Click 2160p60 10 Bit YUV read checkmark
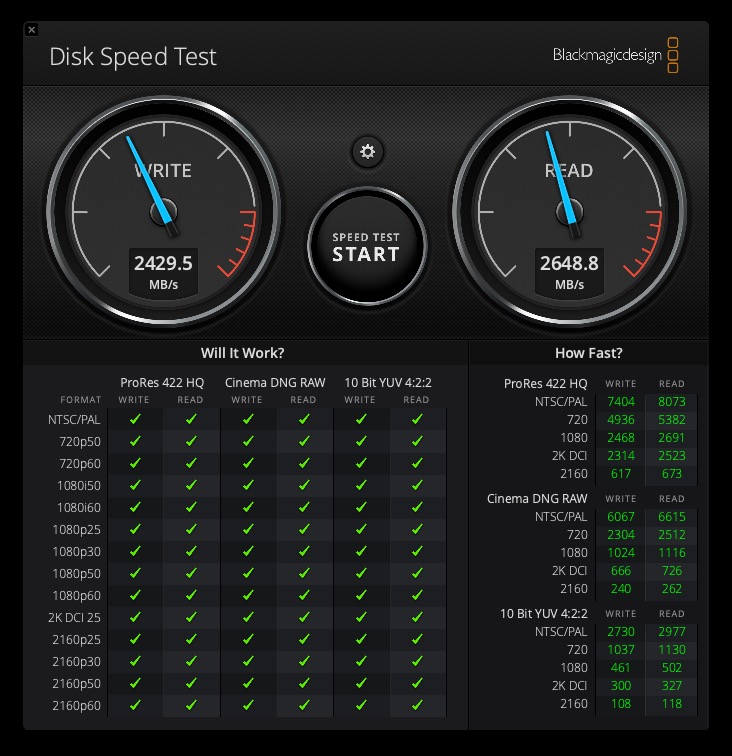 418,705
